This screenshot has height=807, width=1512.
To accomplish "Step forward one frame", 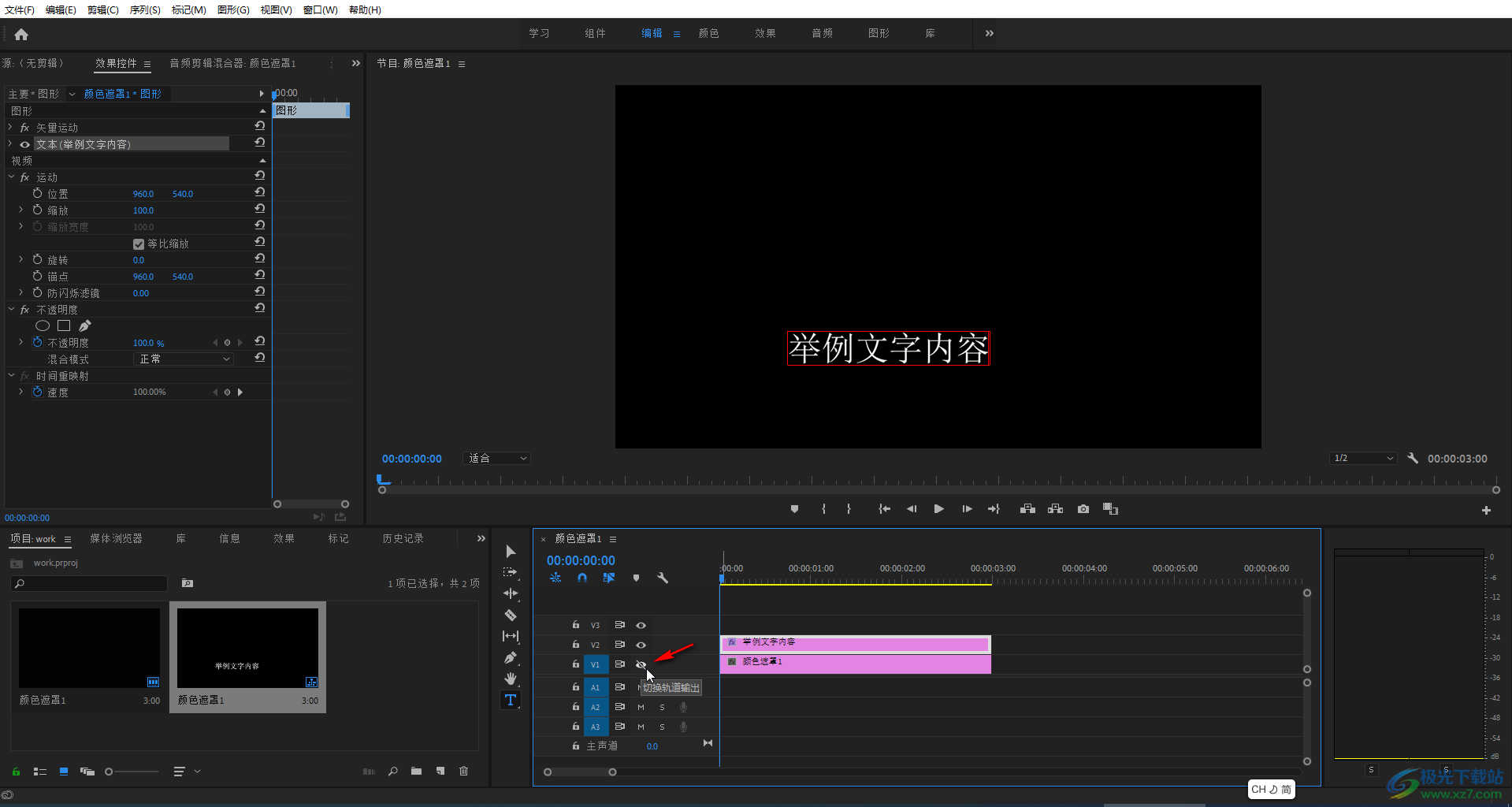I will click(967, 509).
